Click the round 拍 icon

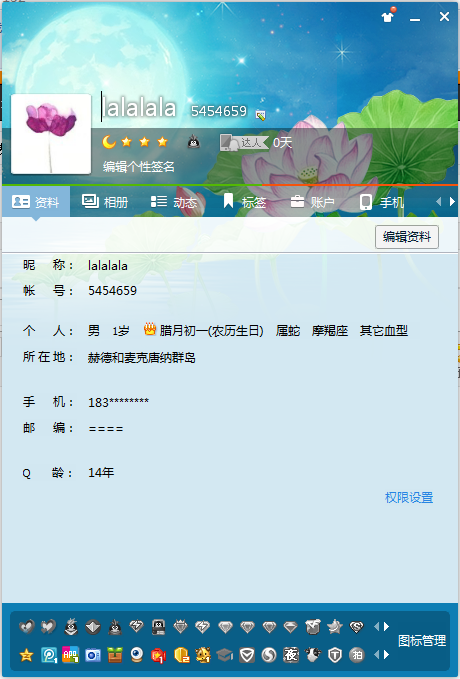pyautogui.click(x=357, y=655)
